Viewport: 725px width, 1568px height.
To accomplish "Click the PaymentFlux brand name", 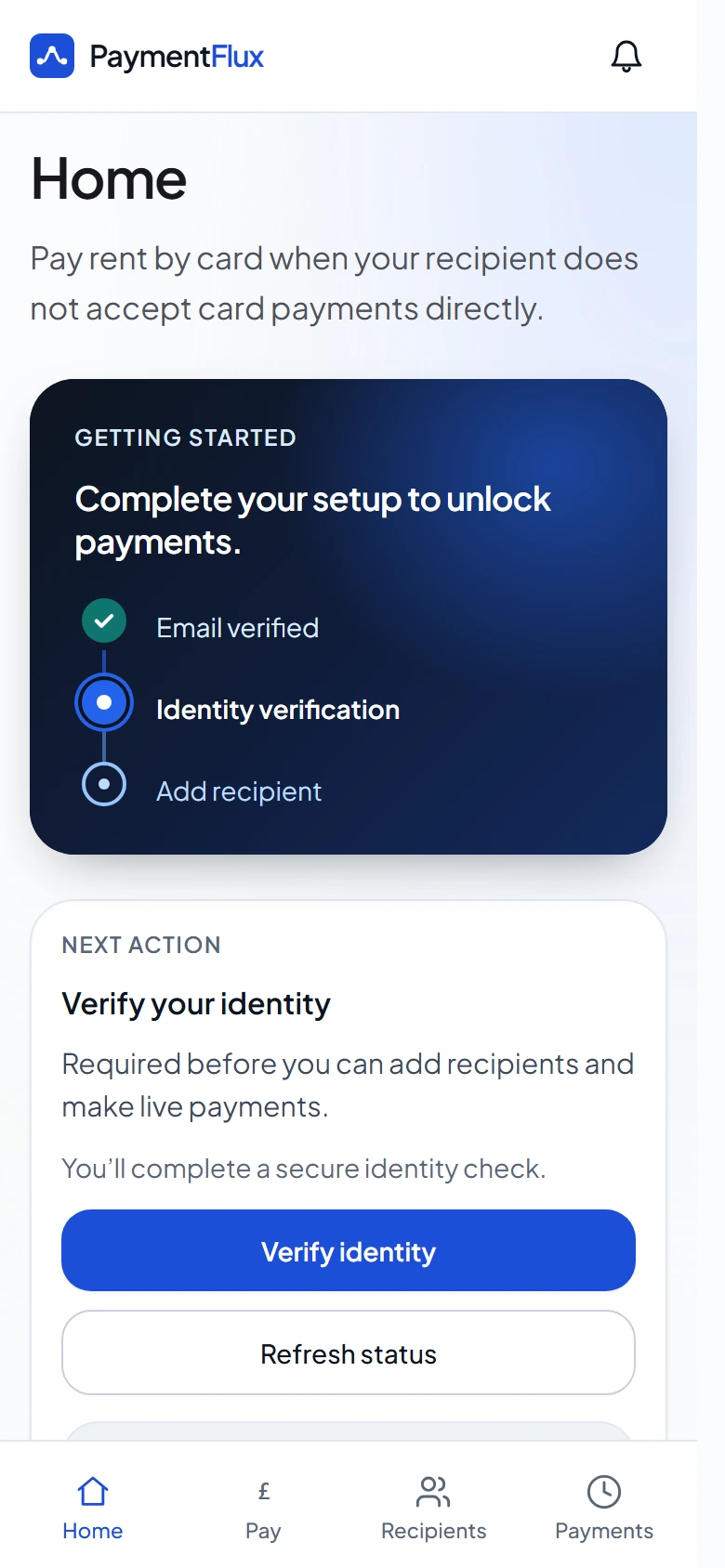I will [177, 57].
